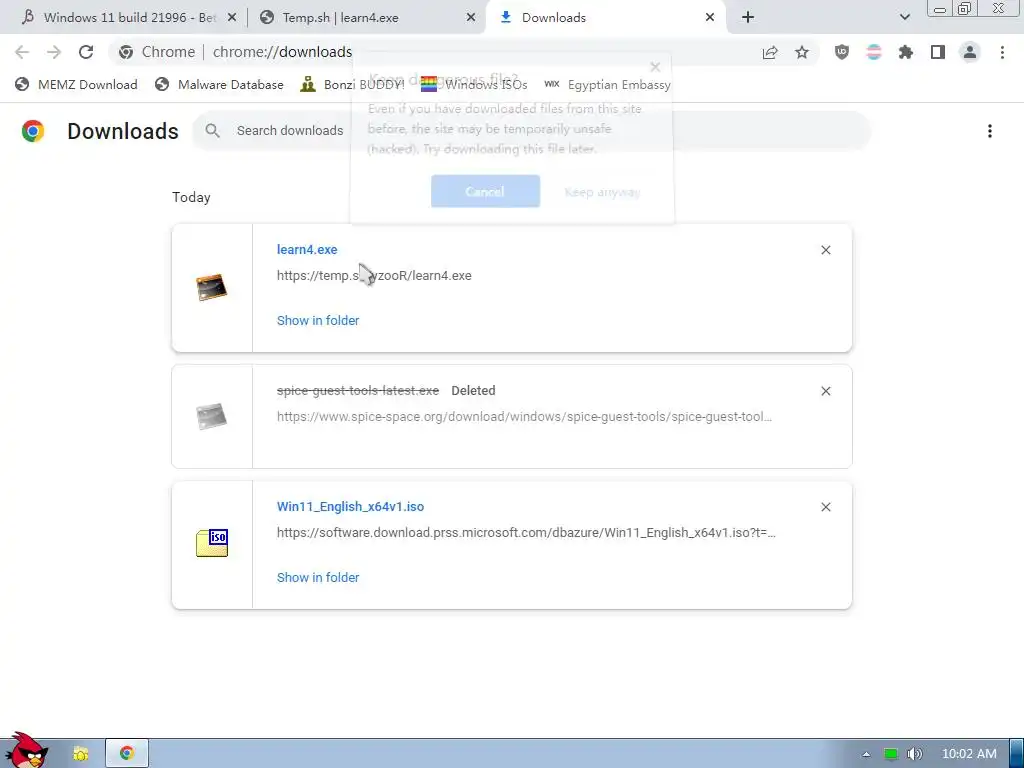Click the Angry Birds start button
The width and height of the screenshot is (1024, 768).
point(26,751)
